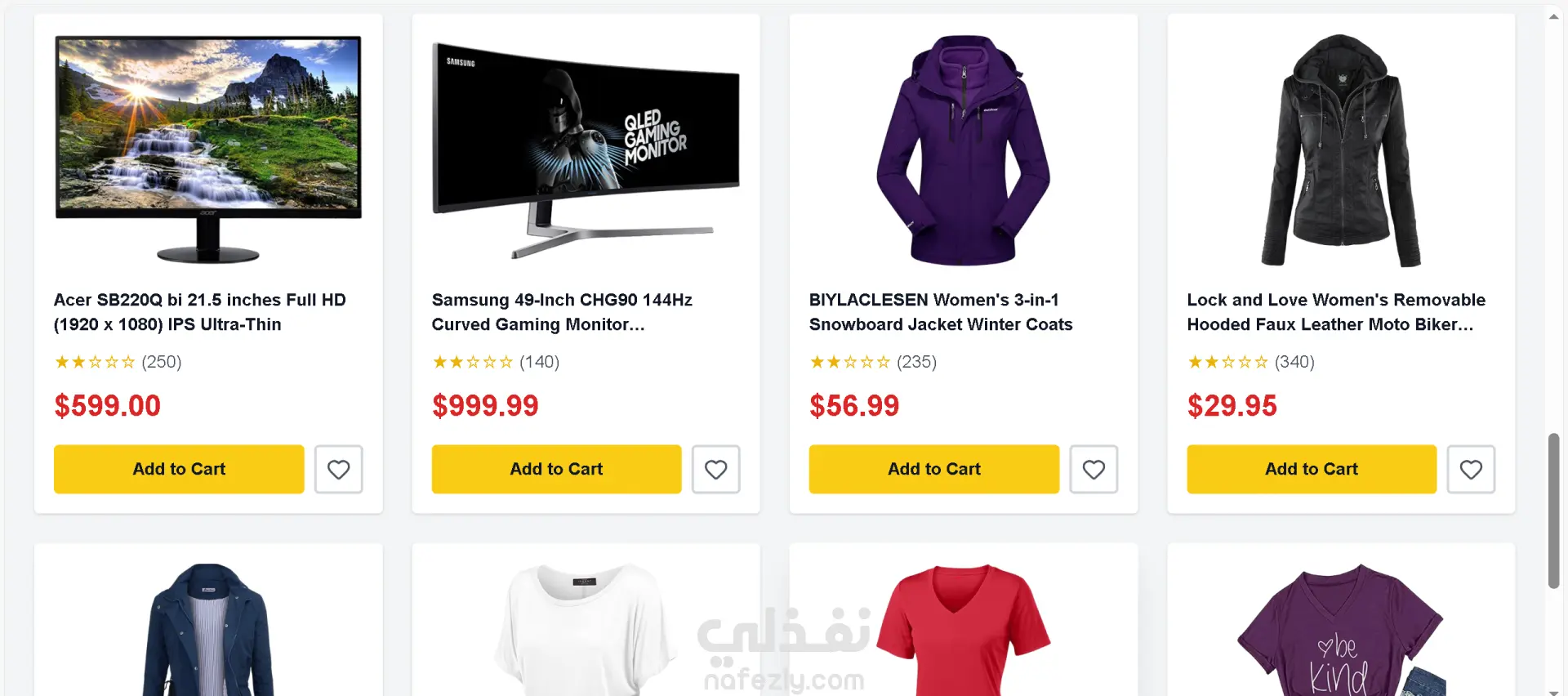Click the Samsung curved monitor image
Screen dimensions: 1568x696
click(586, 149)
